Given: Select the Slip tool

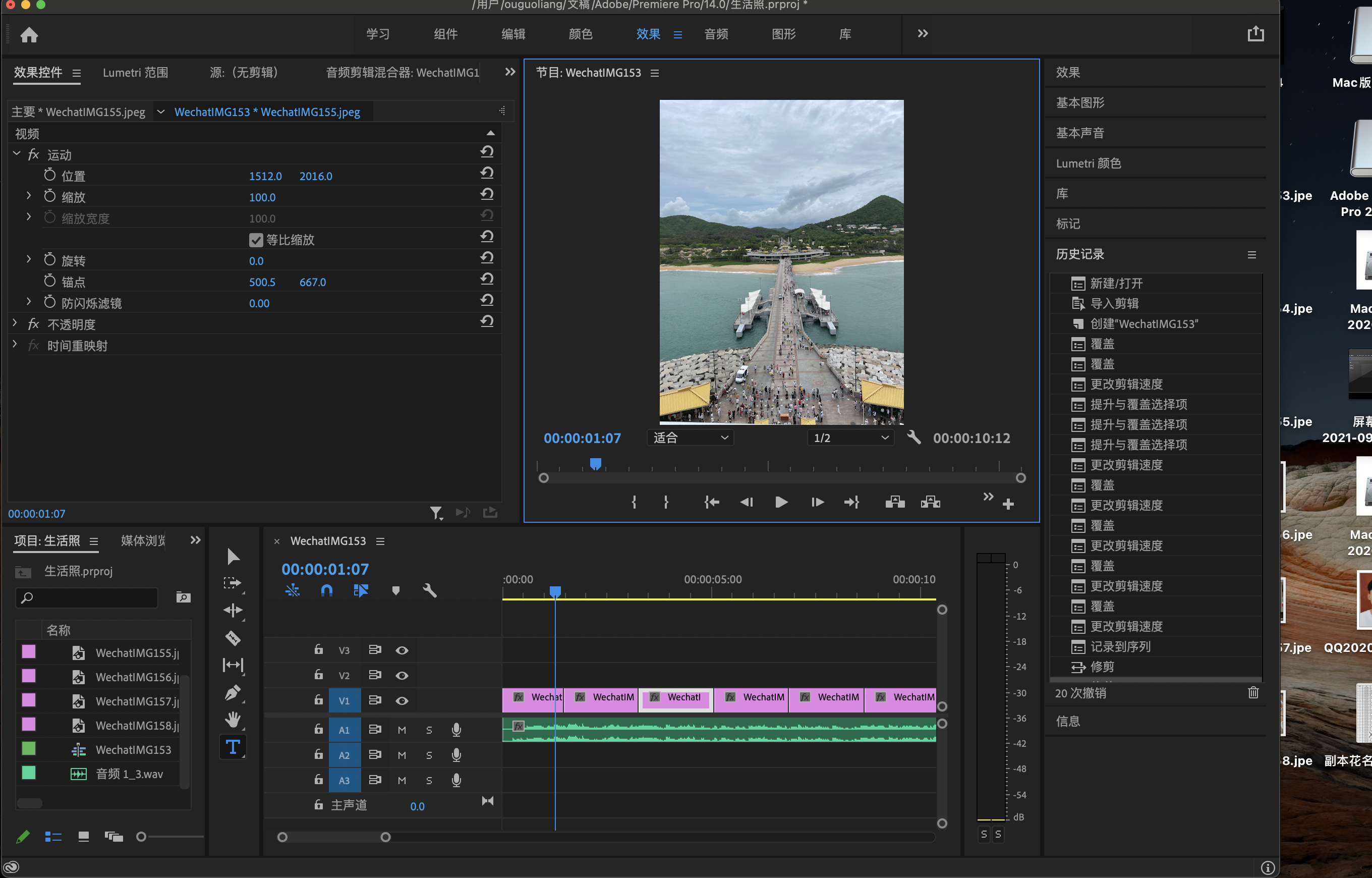Looking at the screenshot, I should click(x=233, y=665).
